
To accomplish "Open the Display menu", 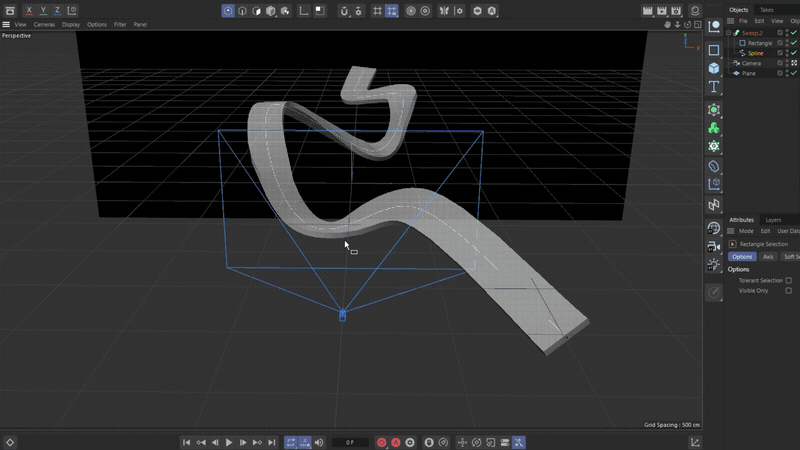I will pos(71,24).
